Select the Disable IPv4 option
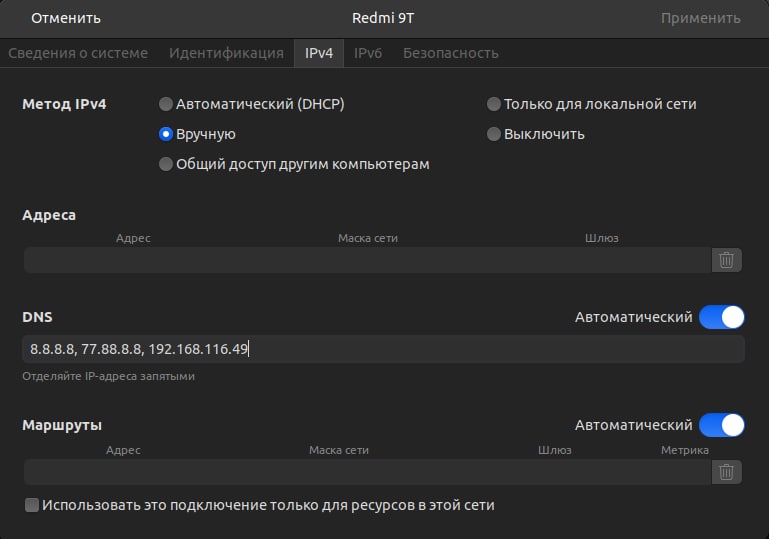This screenshot has height=539, width=769. [x=493, y=134]
